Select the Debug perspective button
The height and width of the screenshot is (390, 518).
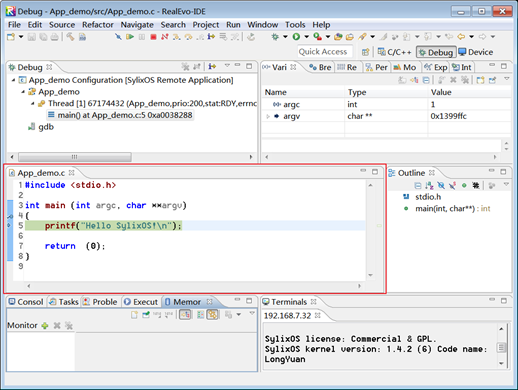[436, 52]
